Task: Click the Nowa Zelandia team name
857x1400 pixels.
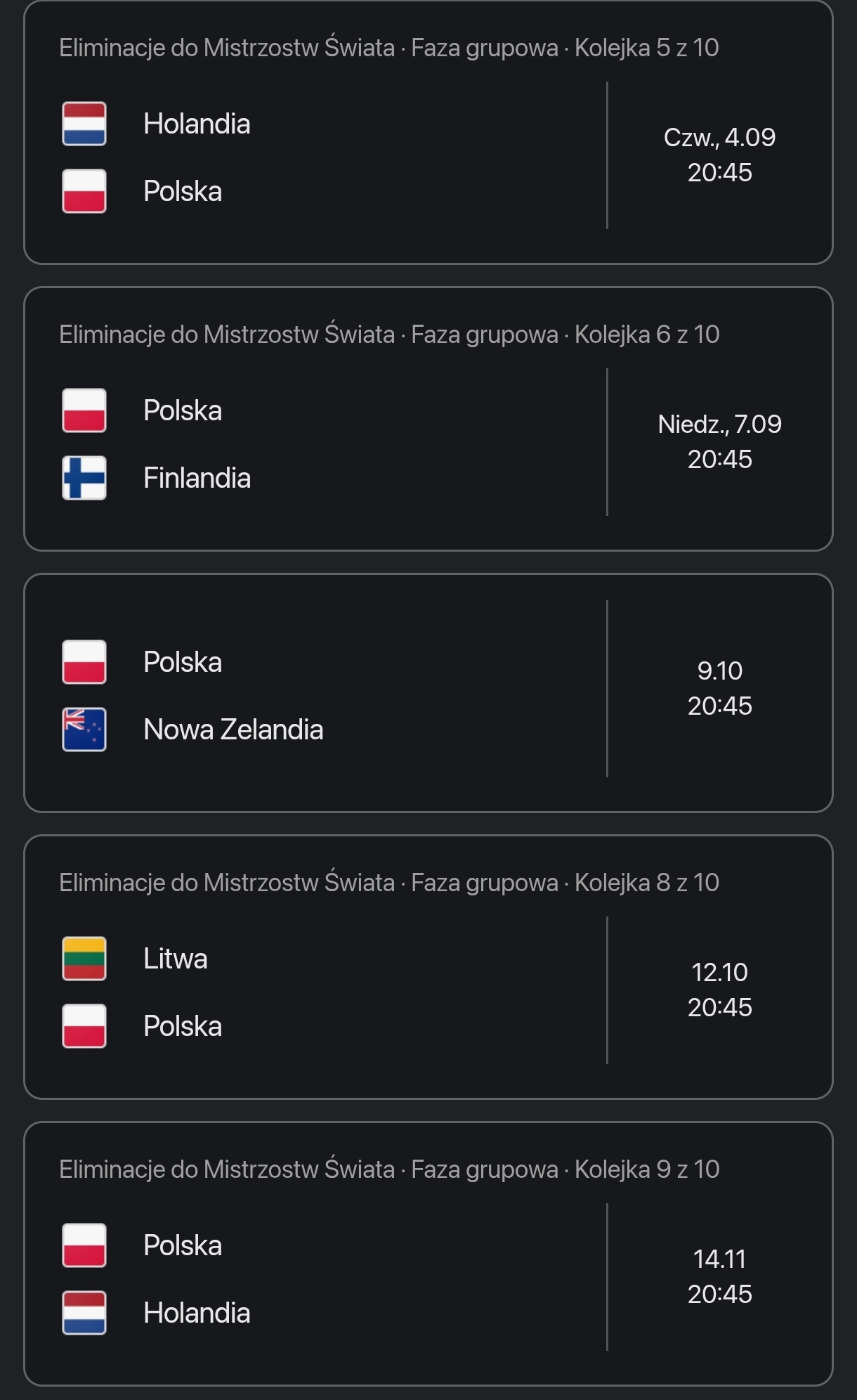Action: [233, 730]
